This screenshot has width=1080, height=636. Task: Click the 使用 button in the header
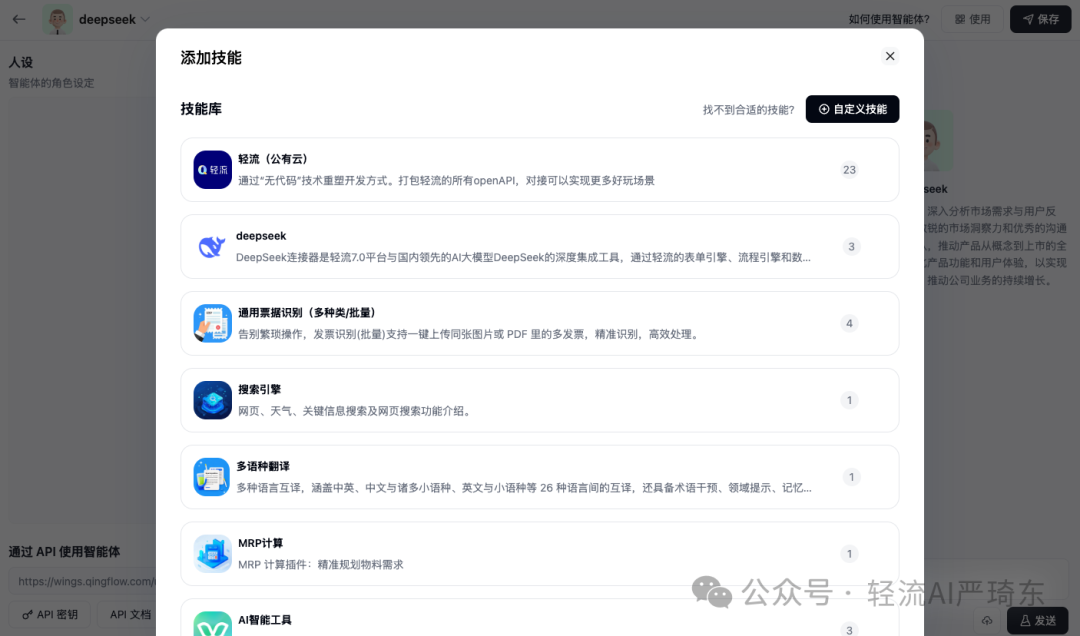972,19
